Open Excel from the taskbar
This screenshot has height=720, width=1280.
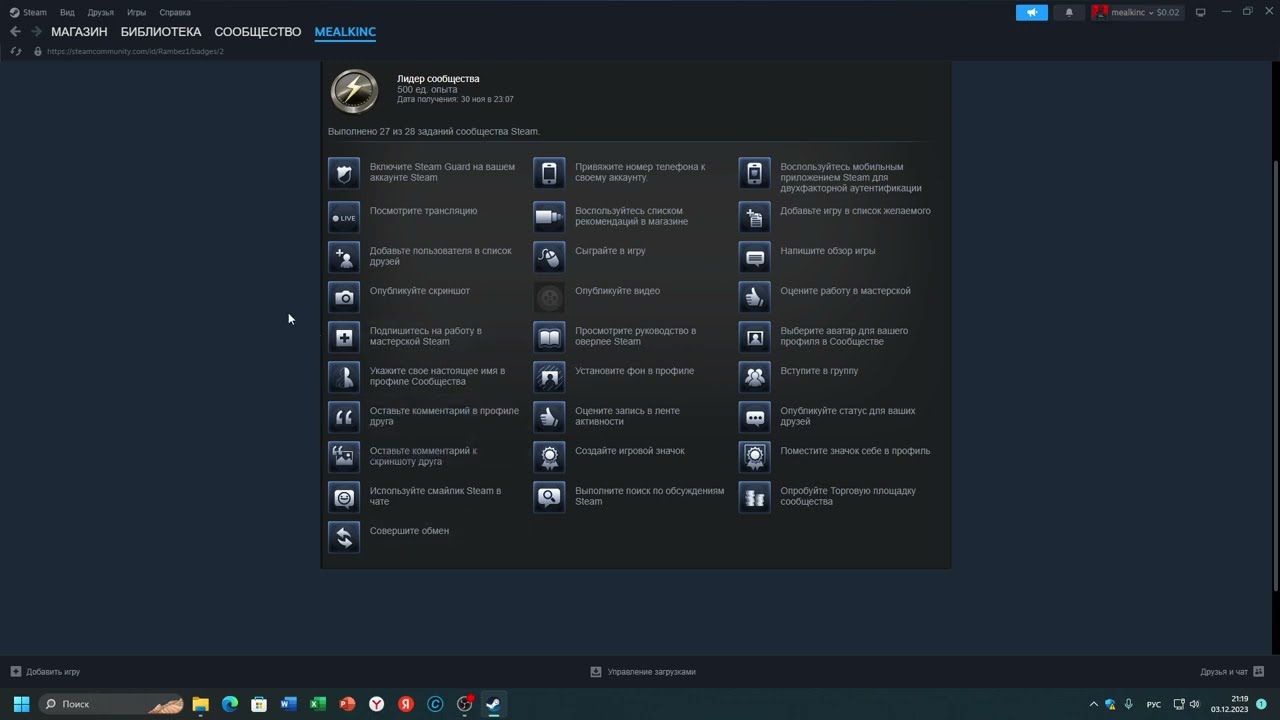tap(317, 704)
